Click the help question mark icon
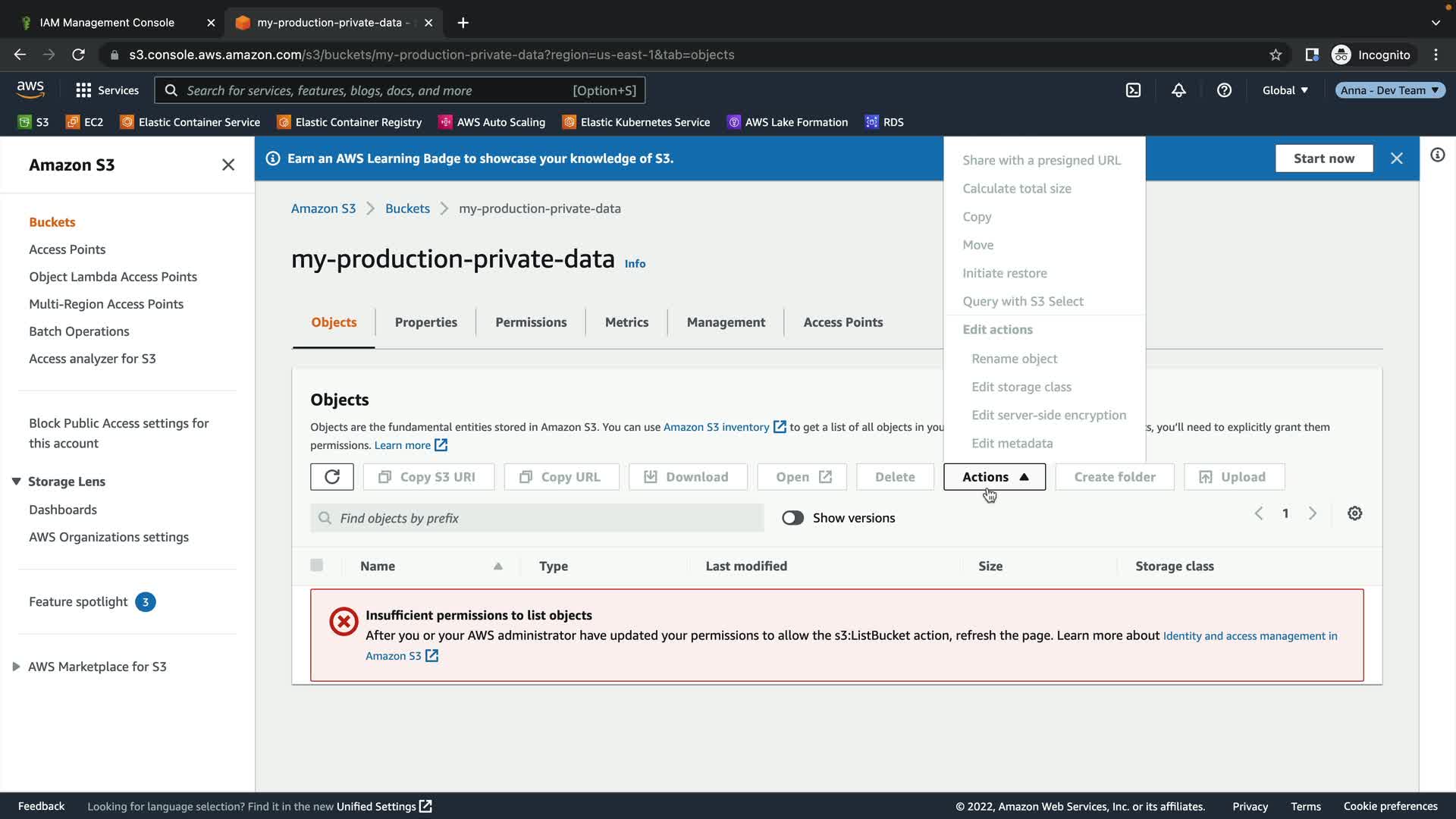The width and height of the screenshot is (1456, 819). [1224, 90]
